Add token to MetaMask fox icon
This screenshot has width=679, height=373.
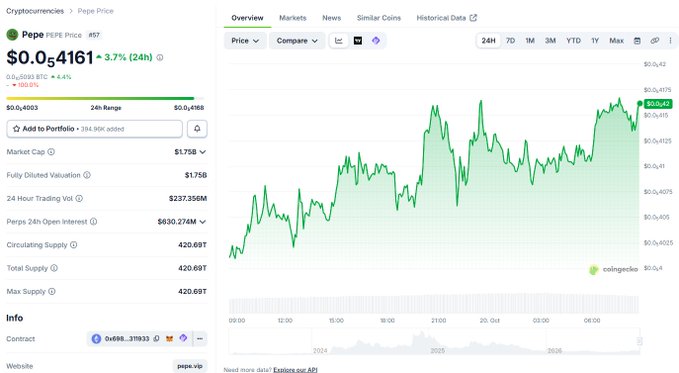click(x=169, y=339)
